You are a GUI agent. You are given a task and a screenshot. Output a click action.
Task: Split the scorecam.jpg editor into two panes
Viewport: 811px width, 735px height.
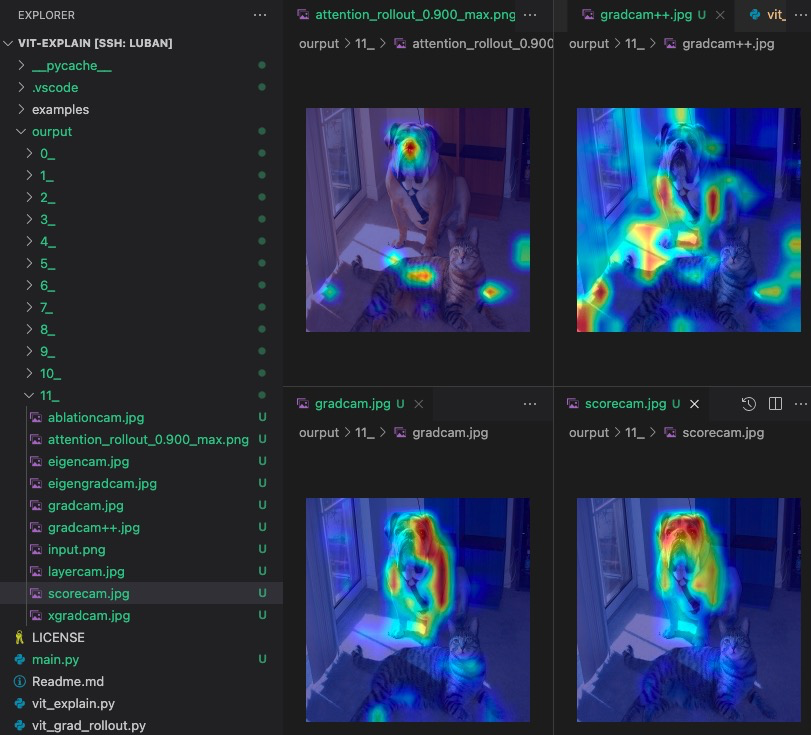click(x=775, y=403)
